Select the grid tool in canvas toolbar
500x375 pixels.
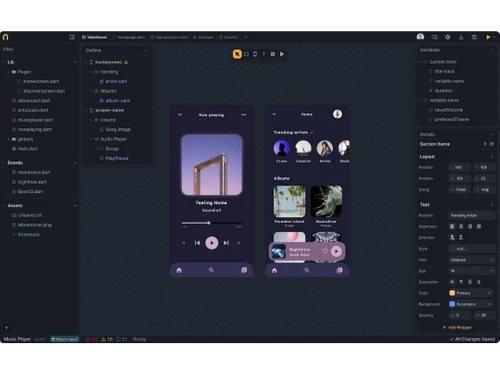[x=273, y=54]
